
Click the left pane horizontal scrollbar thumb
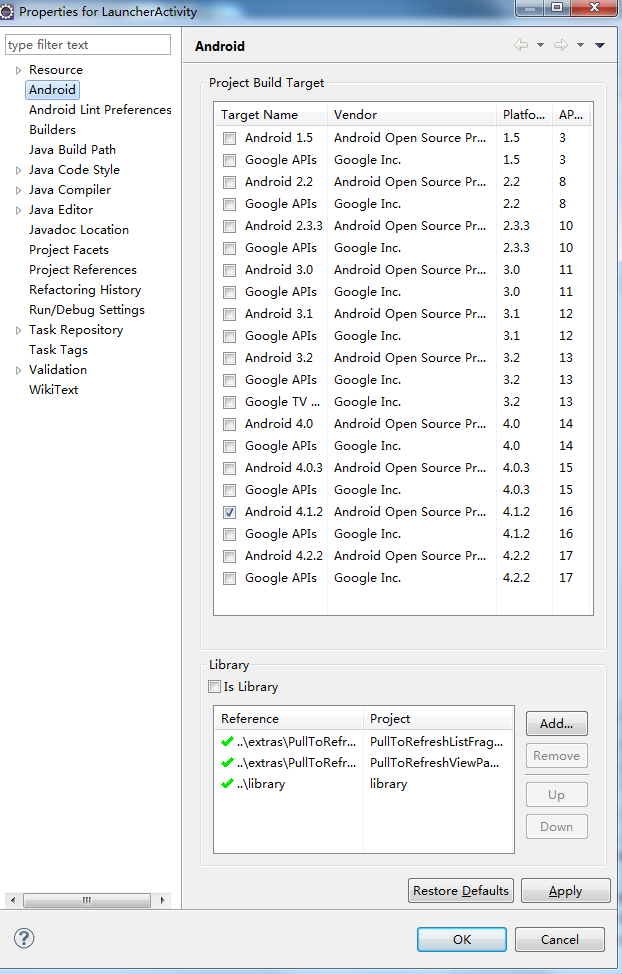click(87, 899)
